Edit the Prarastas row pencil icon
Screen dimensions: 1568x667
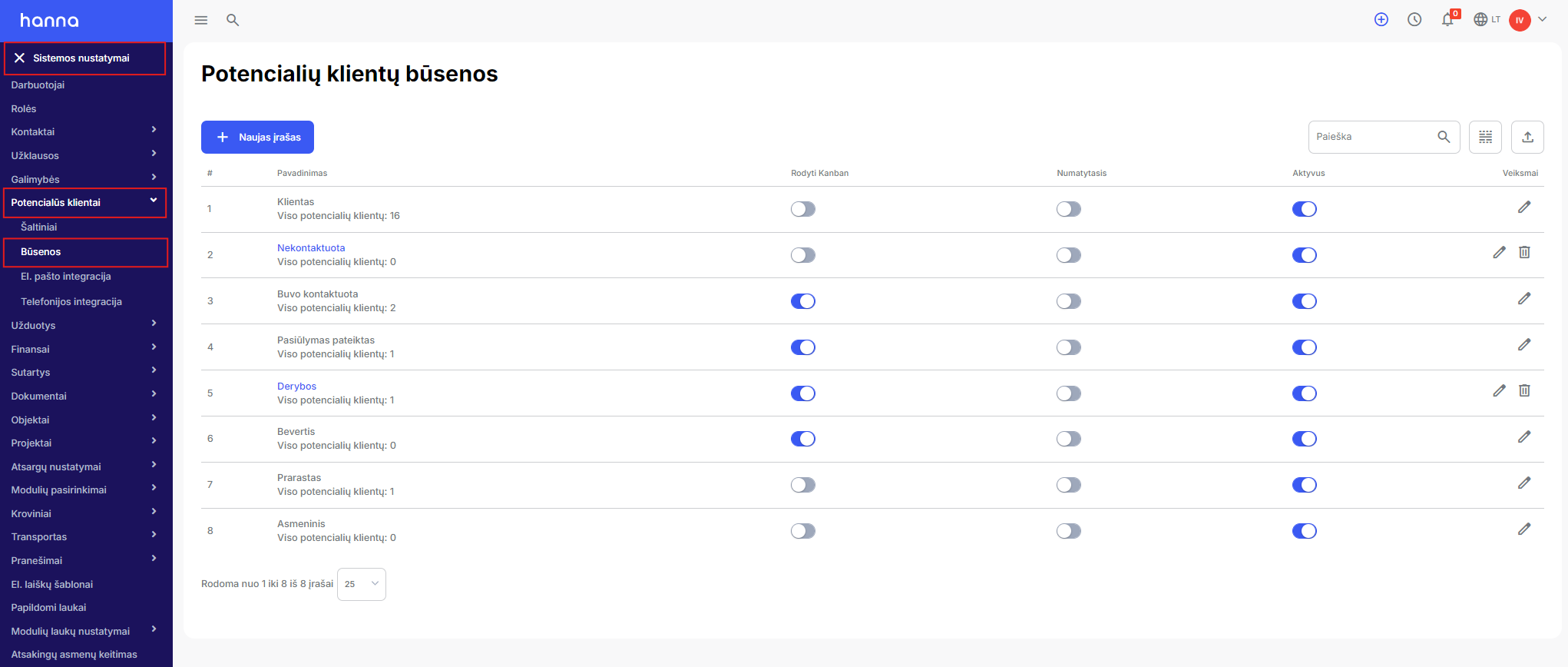click(1524, 483)
